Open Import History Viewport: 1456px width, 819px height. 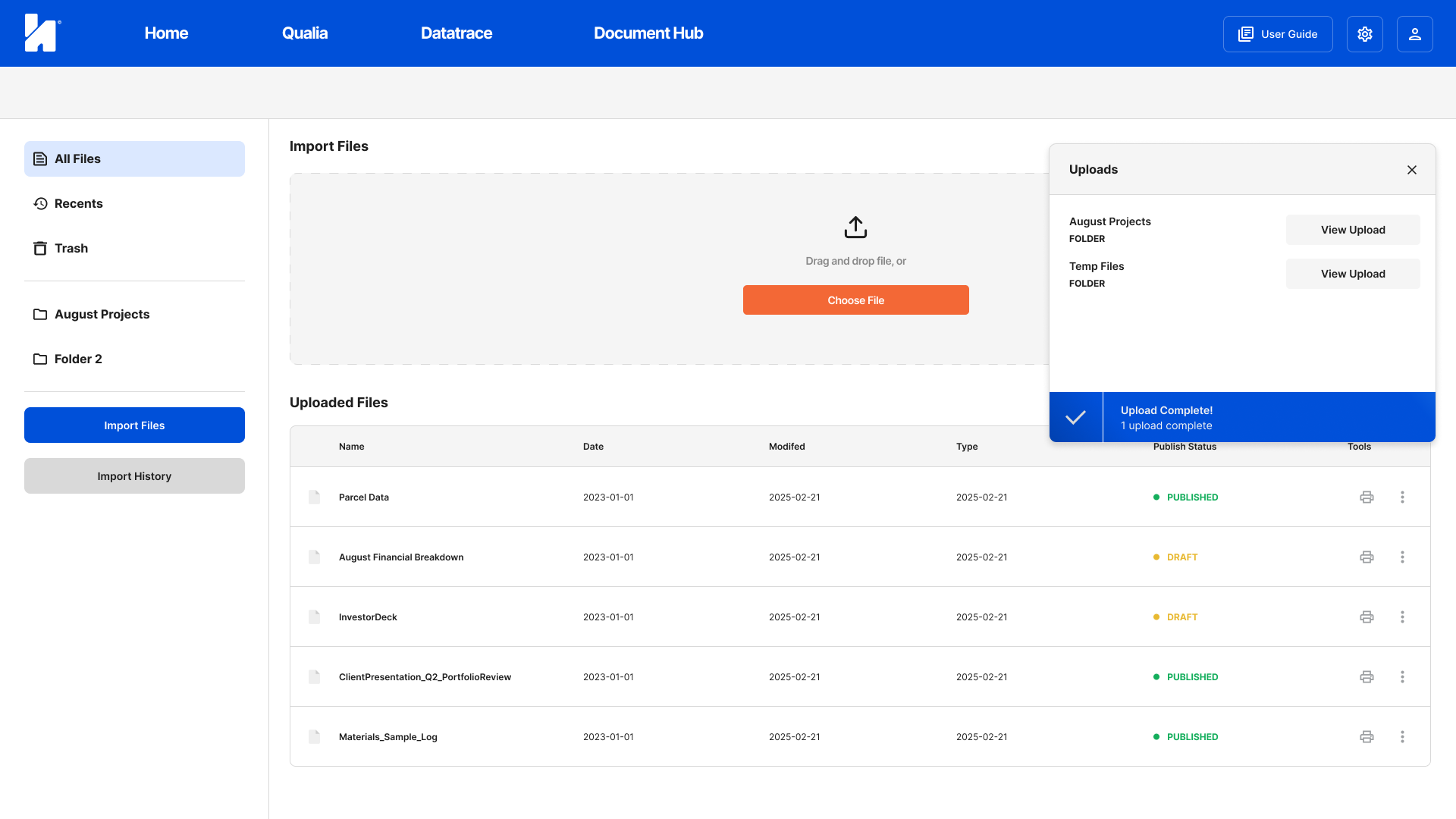coord(134,476)
